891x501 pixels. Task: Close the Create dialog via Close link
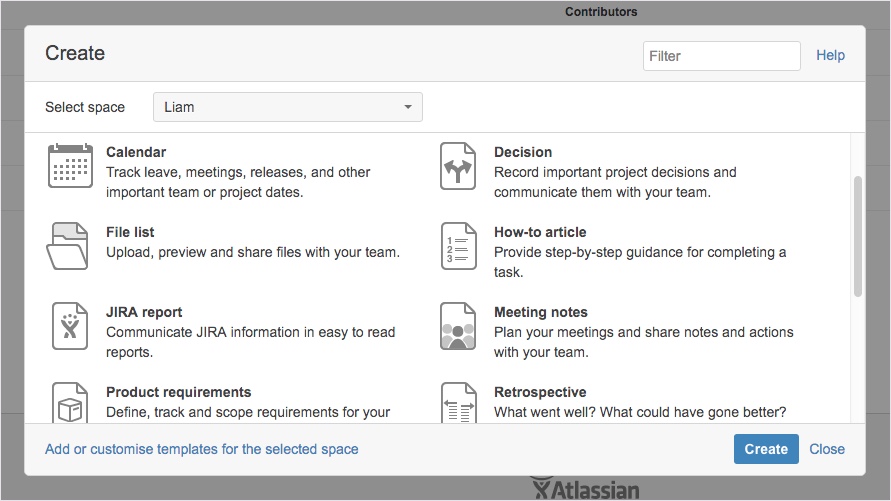[827, 449]
